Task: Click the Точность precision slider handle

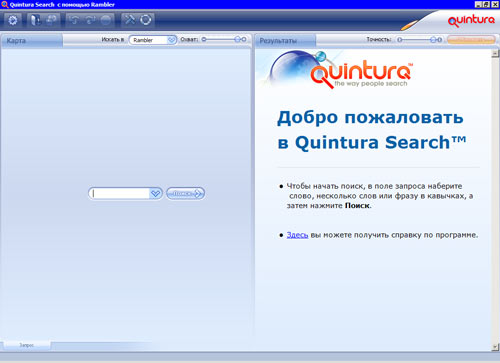Action: click(433, 40)
